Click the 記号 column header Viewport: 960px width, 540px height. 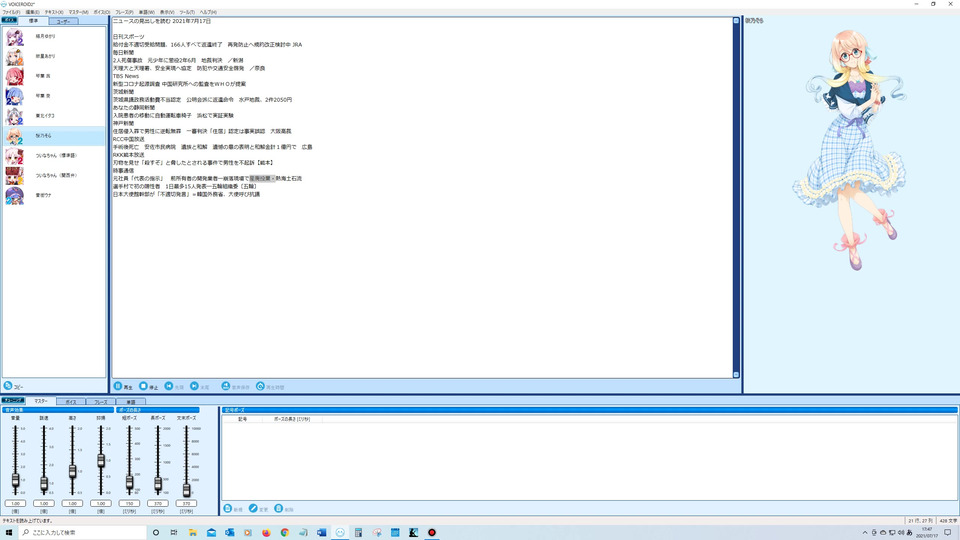click(x=242, y=419)
